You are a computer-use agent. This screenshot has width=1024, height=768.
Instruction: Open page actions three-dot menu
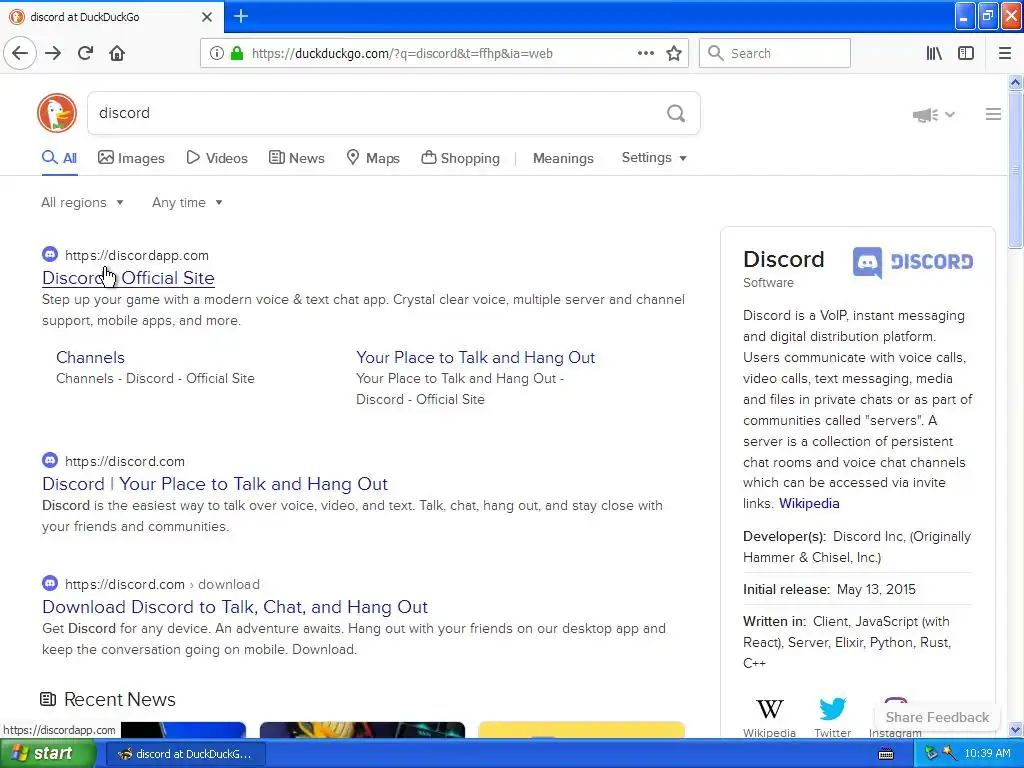pos(645,53)
